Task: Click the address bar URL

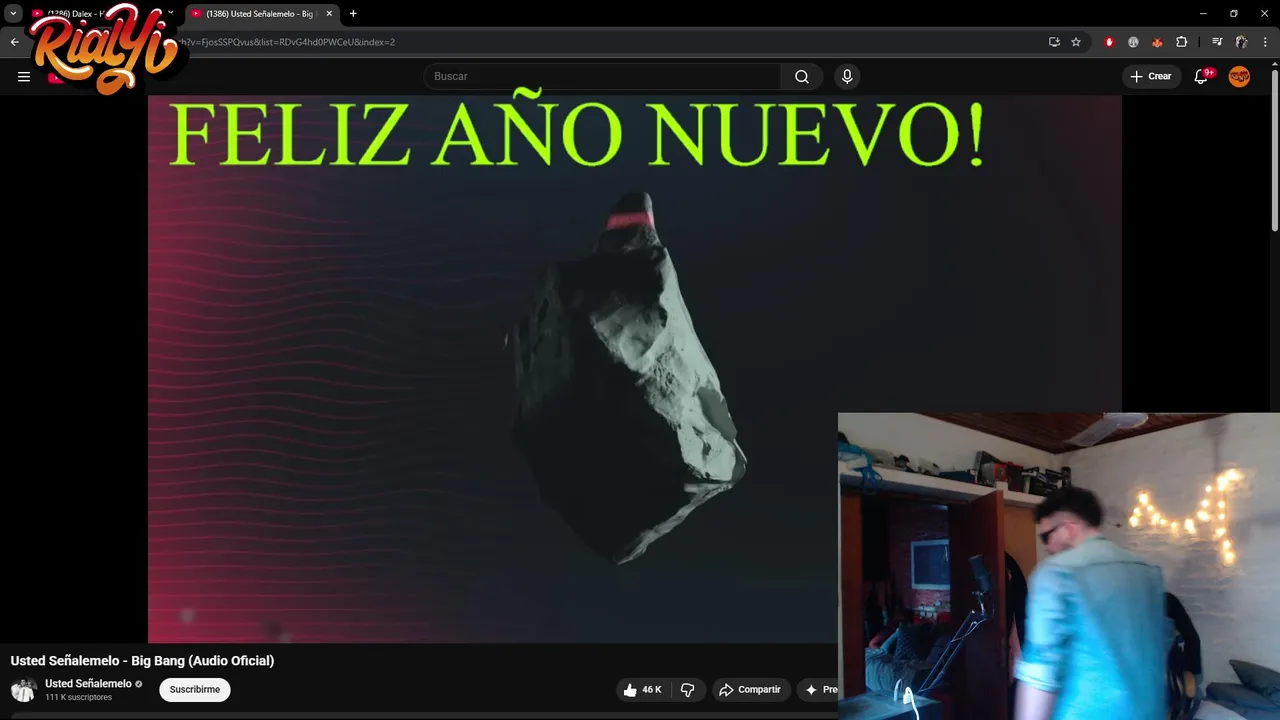Action: coord(286,42)
